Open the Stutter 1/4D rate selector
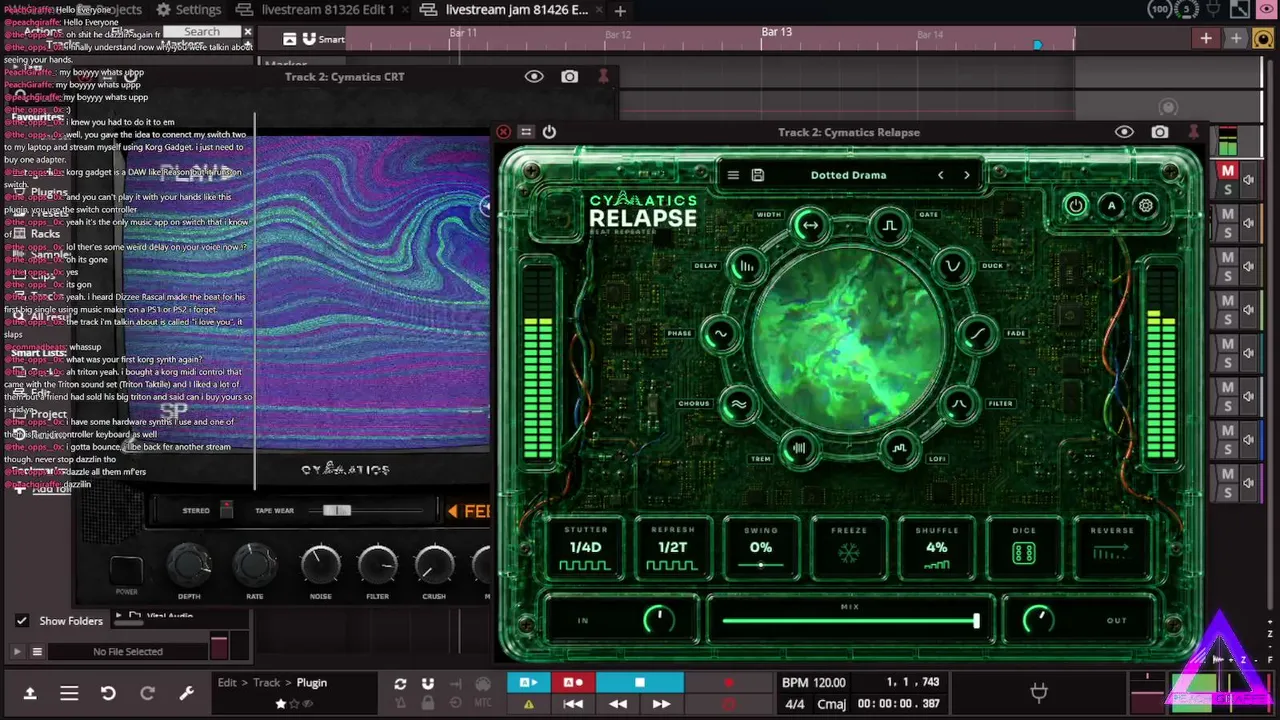 pyautogui.click(x=585, y=548)
